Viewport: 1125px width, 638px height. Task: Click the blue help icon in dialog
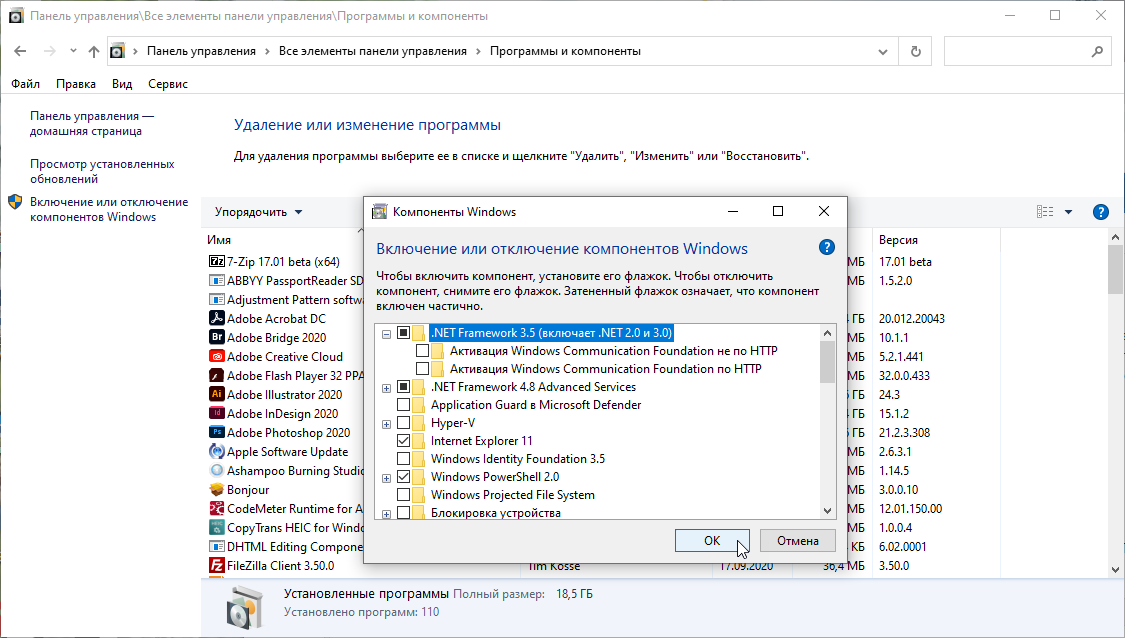coord(827,248)
